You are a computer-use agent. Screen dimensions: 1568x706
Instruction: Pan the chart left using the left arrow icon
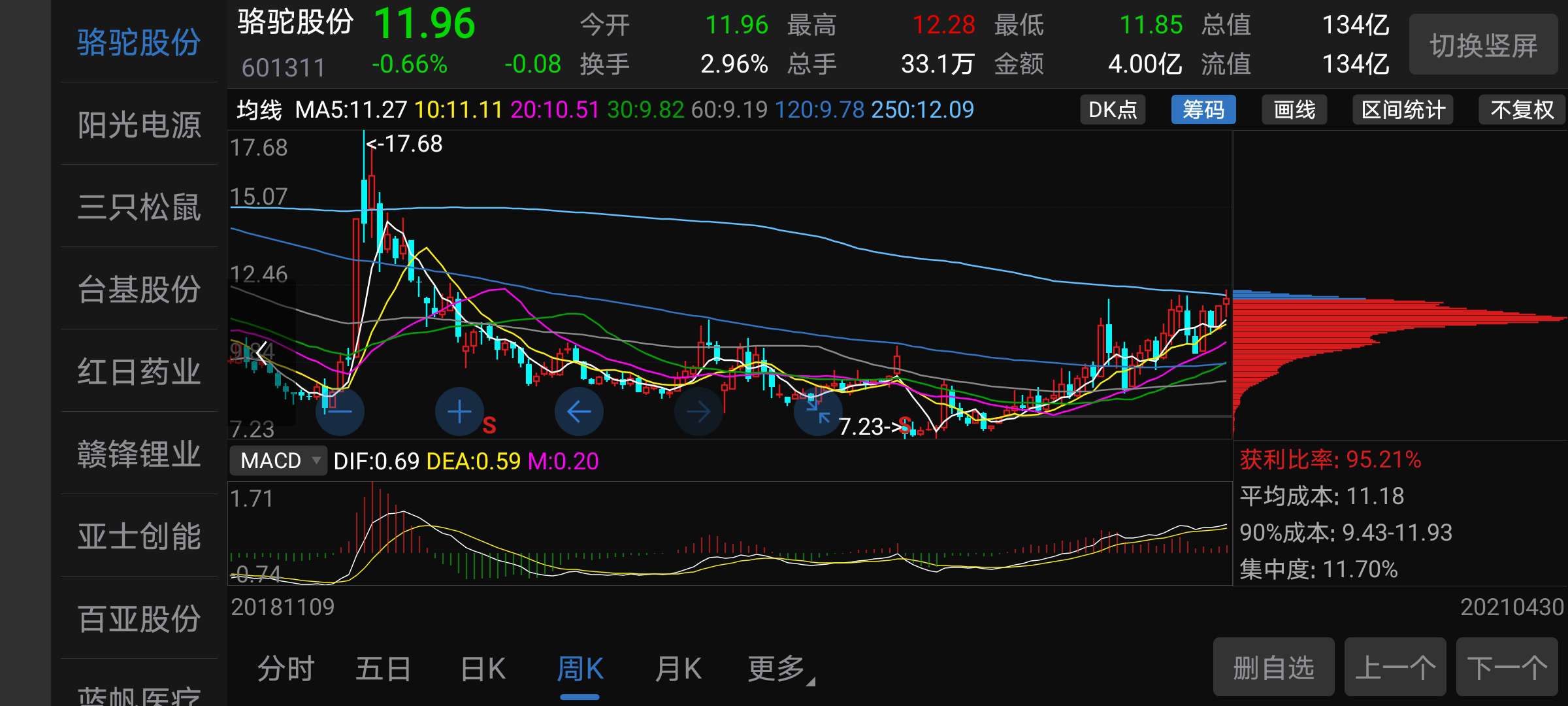point(580,411)
